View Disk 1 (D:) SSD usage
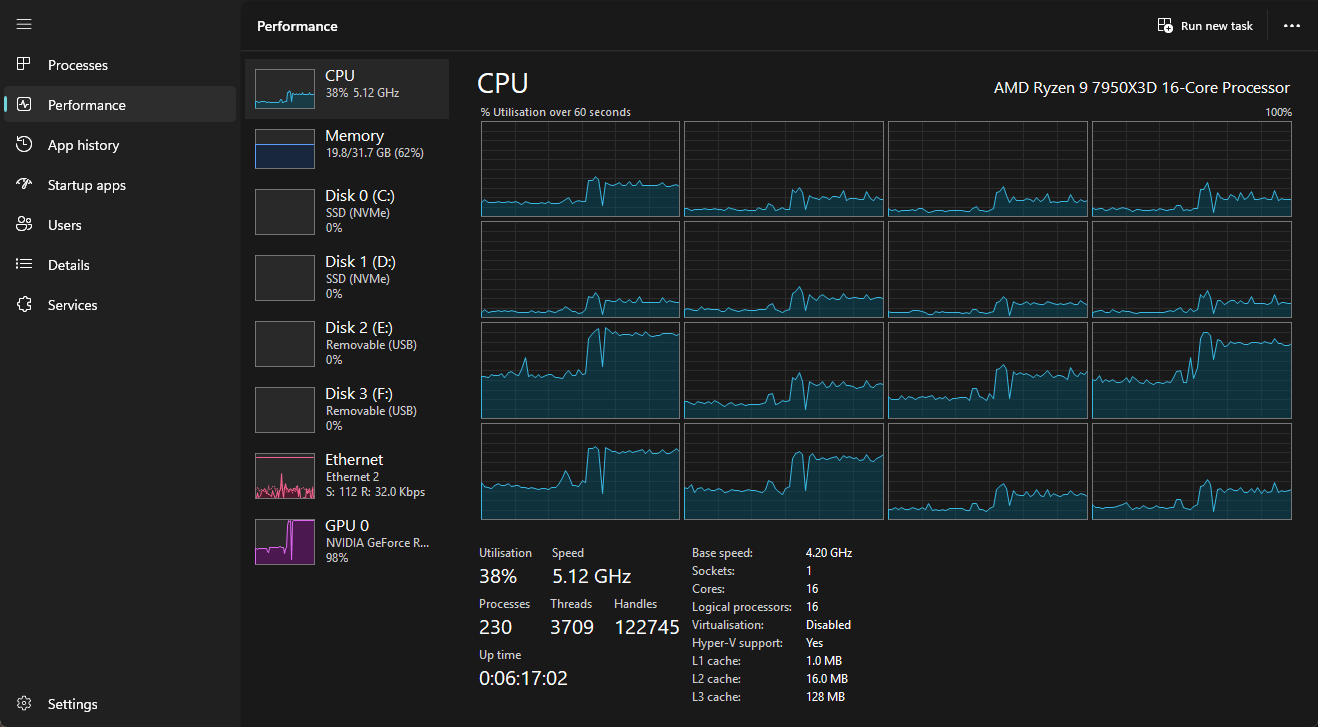 tap(346, 277)
